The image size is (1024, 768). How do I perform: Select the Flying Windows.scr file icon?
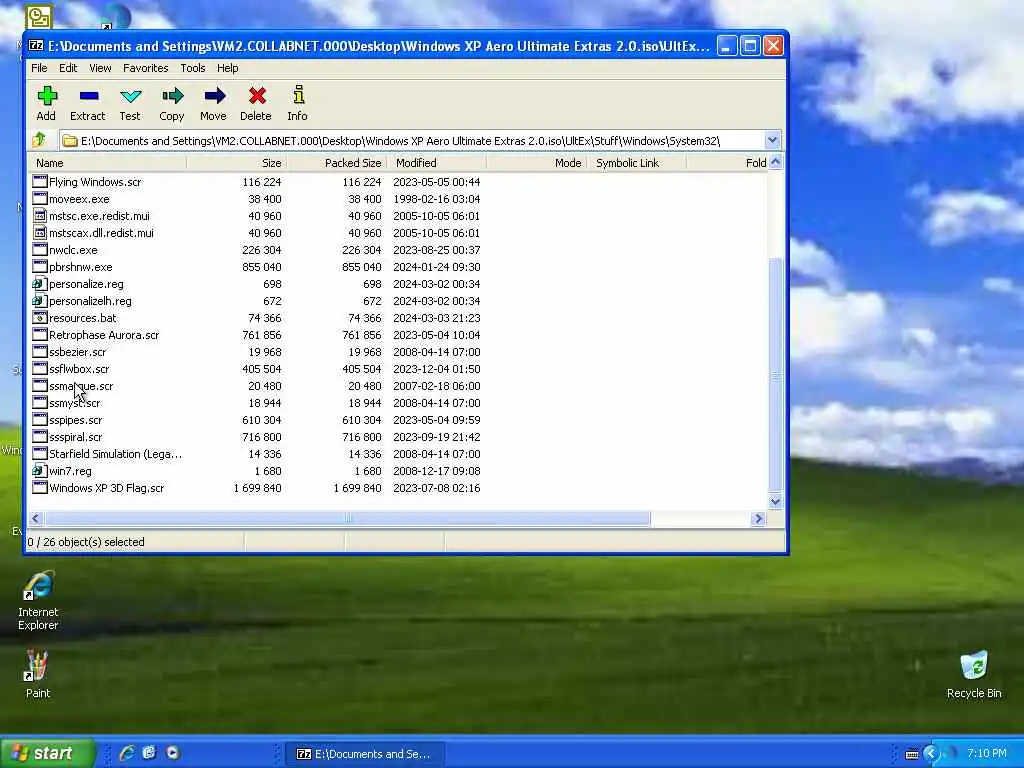tap(40, 182)
